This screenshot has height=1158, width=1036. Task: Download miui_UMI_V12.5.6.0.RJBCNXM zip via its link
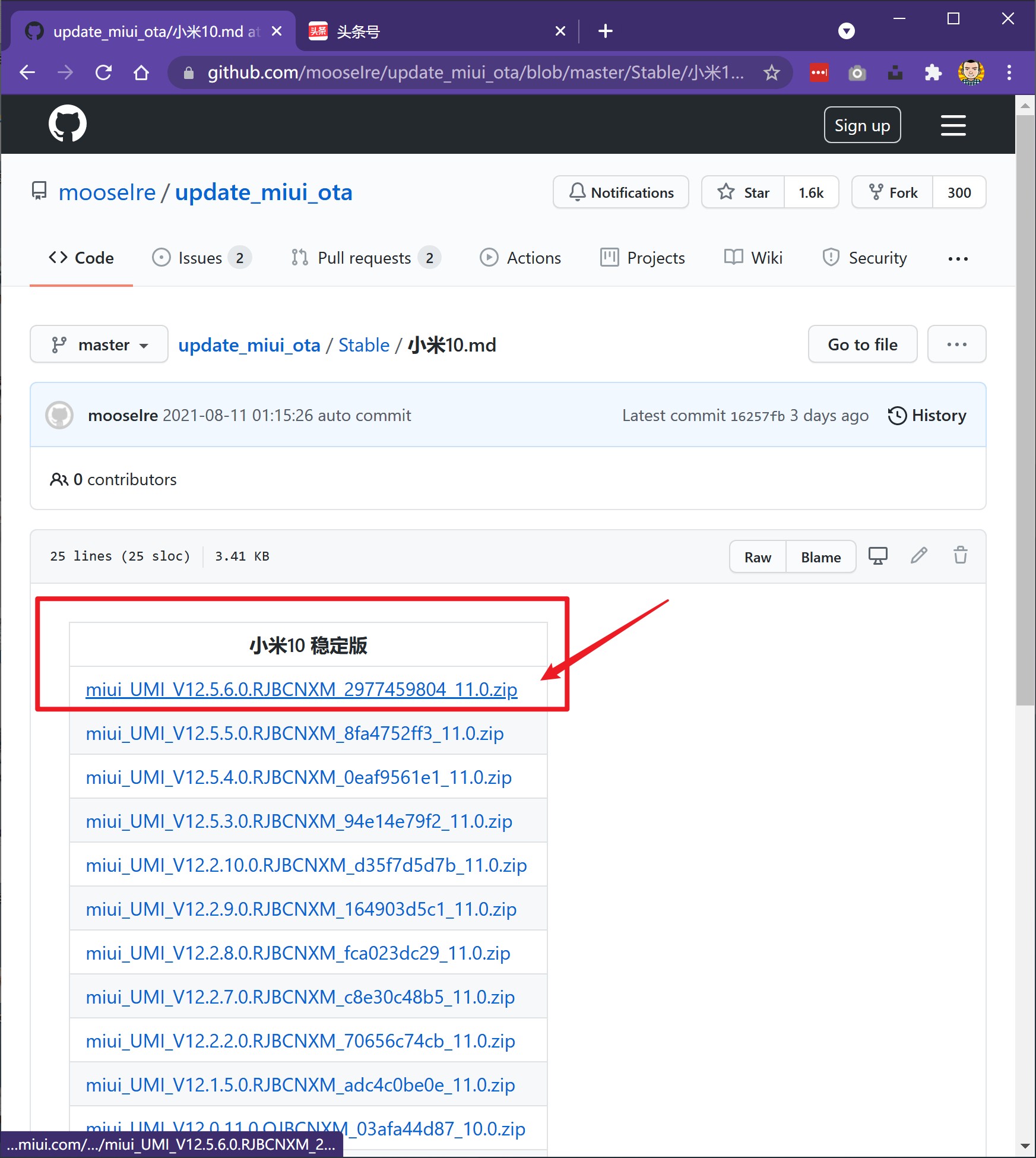pyautogui.click(x=300, y=689)
